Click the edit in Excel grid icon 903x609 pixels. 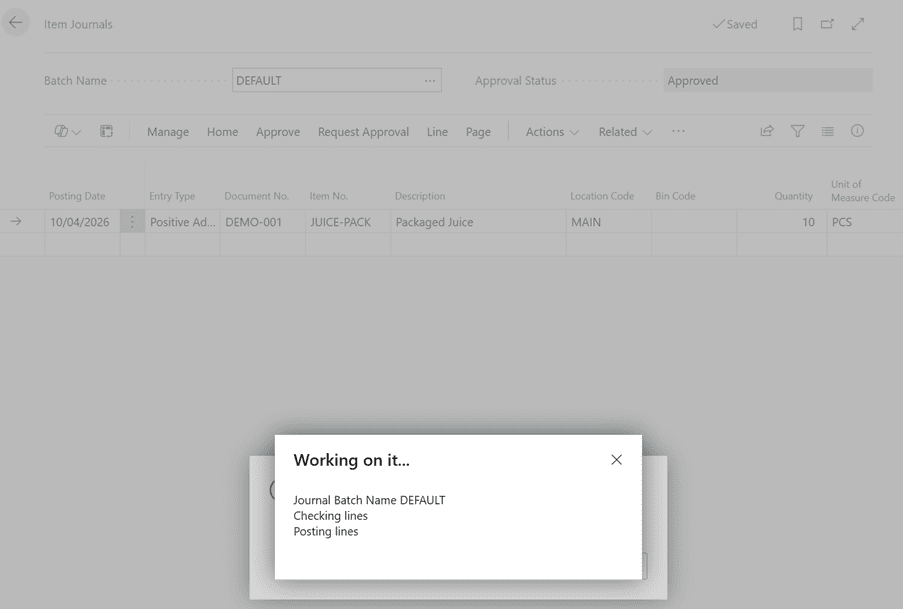pyautogui.click(x=106, y=131)
